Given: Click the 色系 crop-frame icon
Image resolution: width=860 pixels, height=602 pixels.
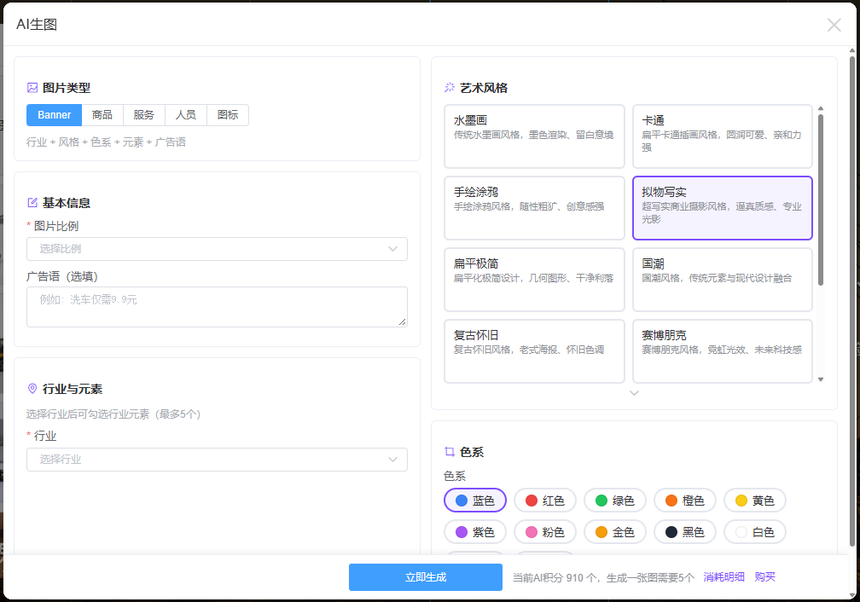Looking at the screenshot, I should click(450, 452).
